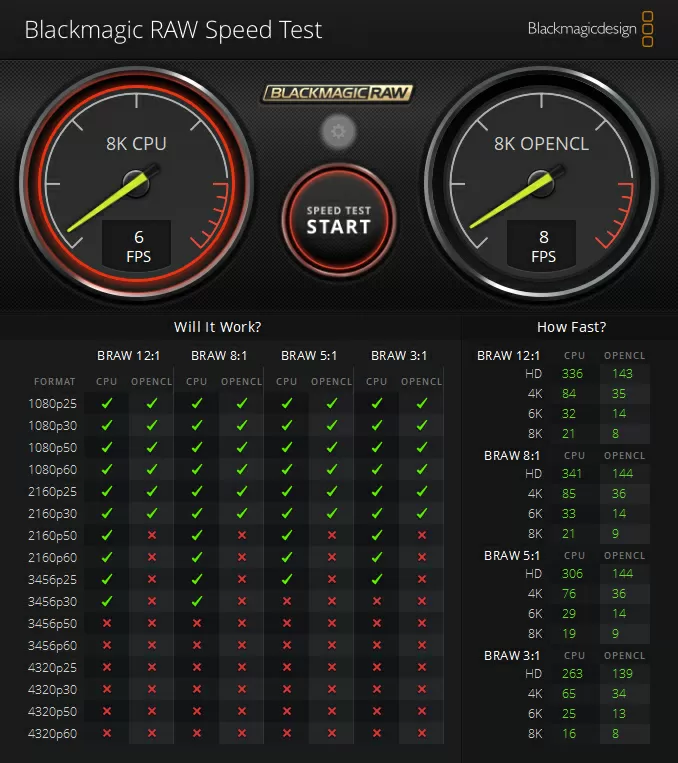This screenshot has height=763, width=678.
Task: Click the 4320p60 BRAW 3:1 OpenCL cross
Action: (422, 733)
